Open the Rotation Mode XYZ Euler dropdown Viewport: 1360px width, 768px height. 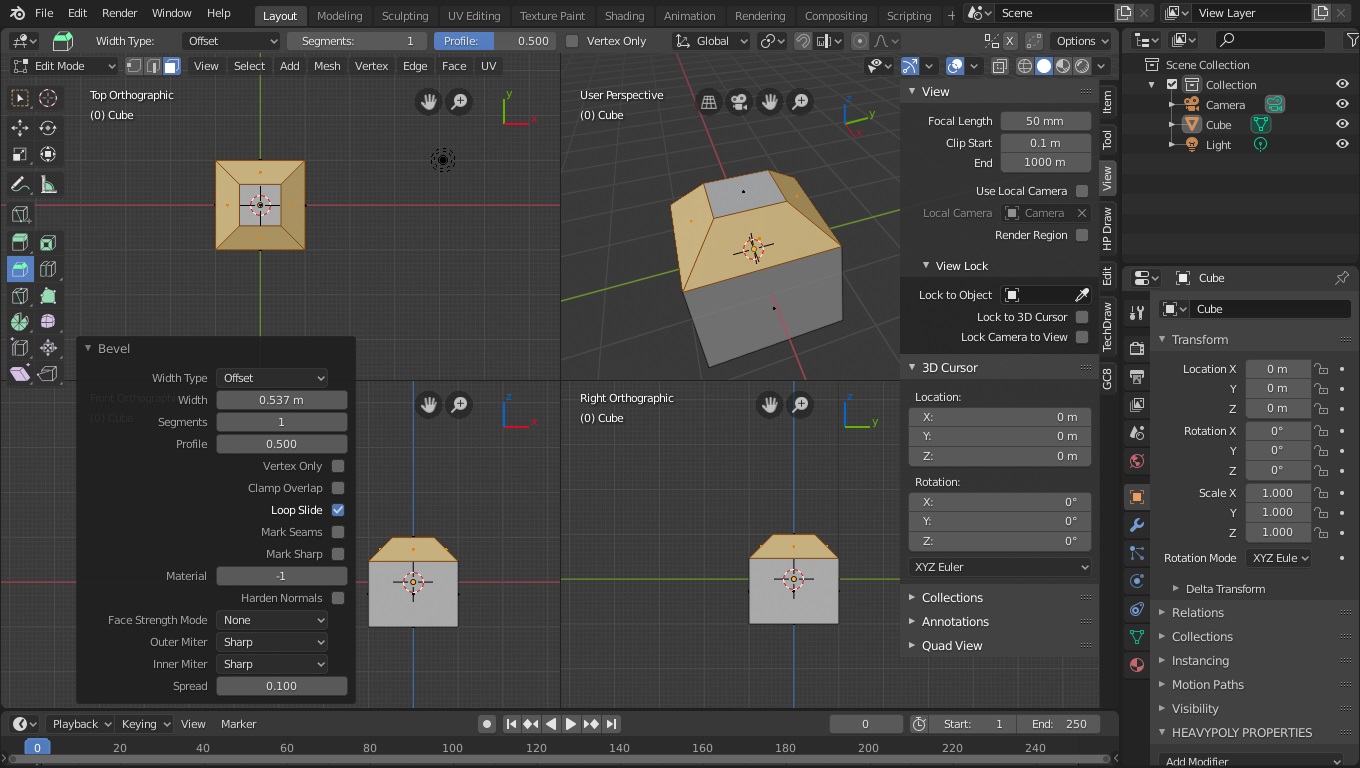[1279, 558]
